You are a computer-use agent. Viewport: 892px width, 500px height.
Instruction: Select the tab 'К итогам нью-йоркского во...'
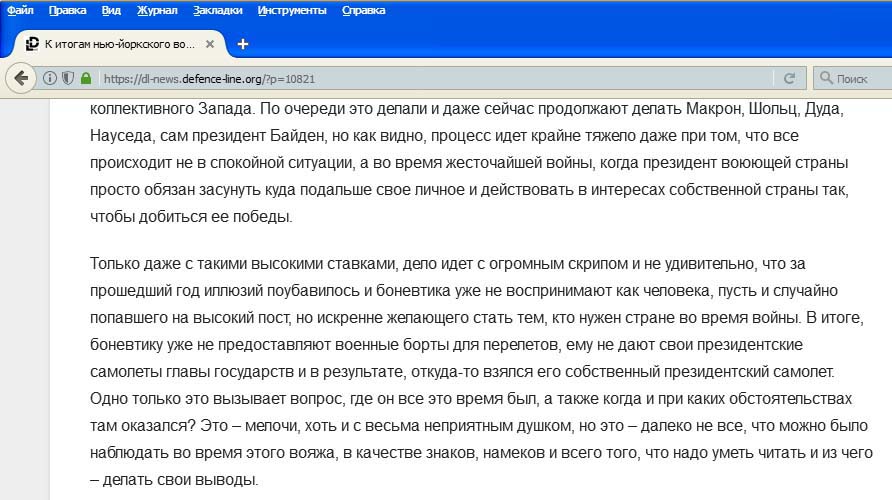tap(119, 44)
